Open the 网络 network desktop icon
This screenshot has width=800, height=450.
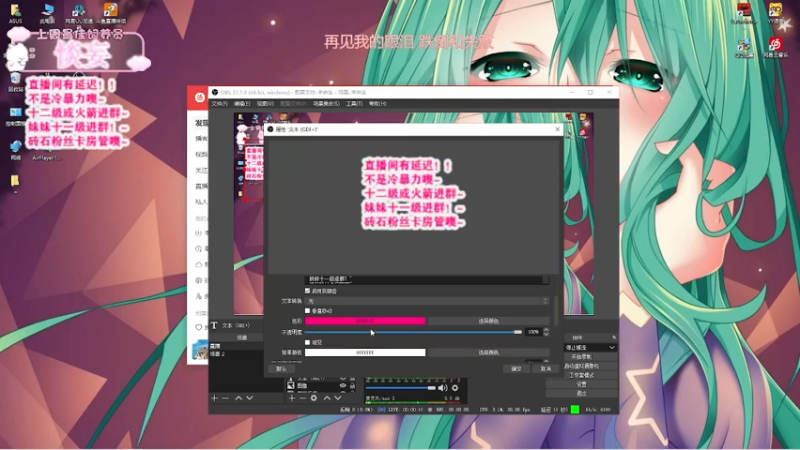pyautogui.click(x=15, y=150)
